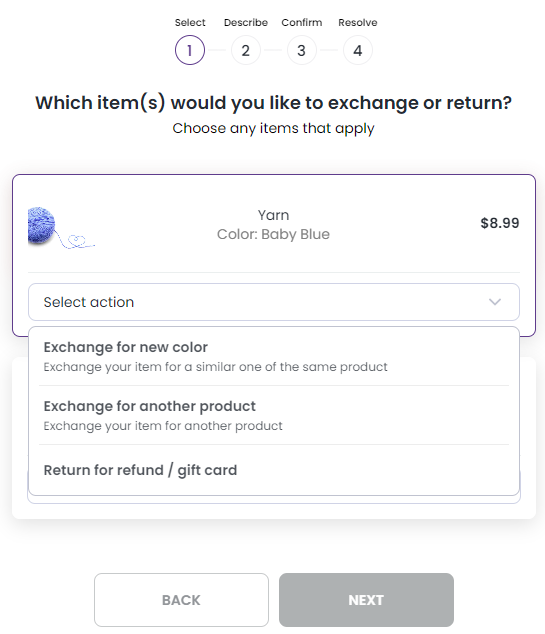The height and width of the screenshot is (634, 545).
Task: Click the dropdown chevron arrow icon
Action: tap(495, 302)
